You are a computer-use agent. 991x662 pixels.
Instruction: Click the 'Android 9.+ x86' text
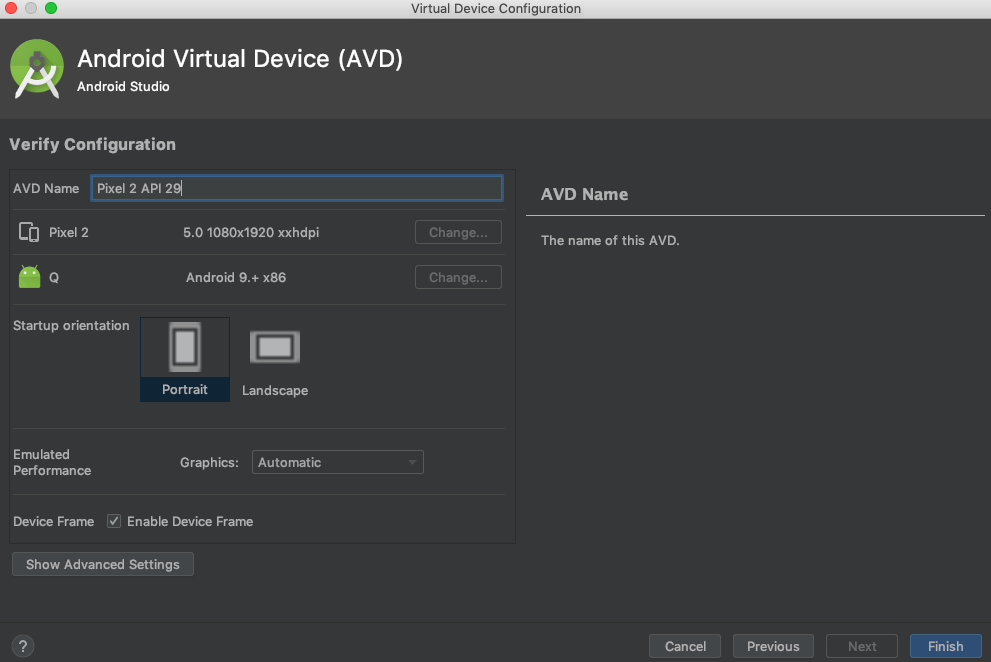(x=236, y=278)
